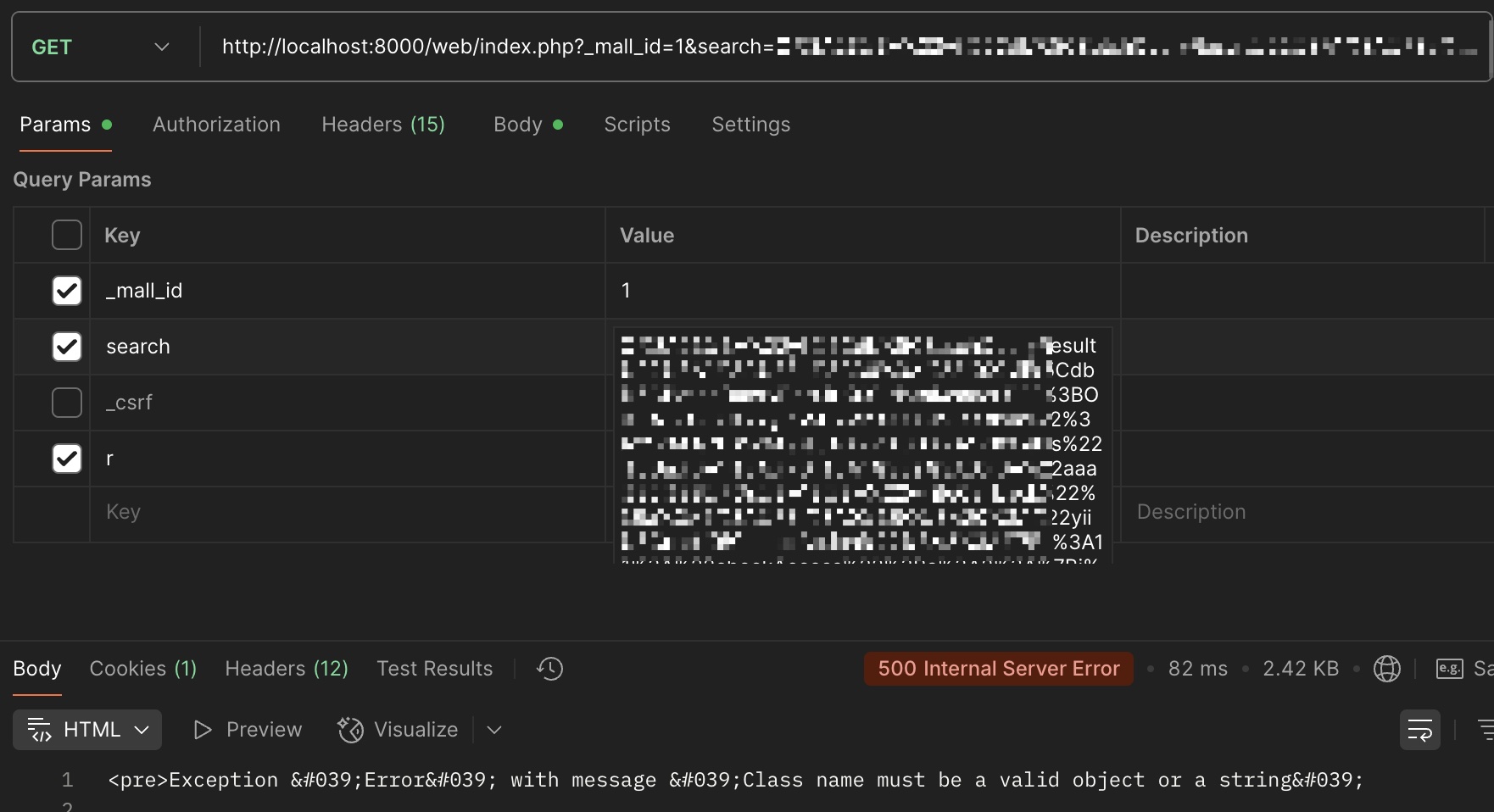Open the response history clock icon
Viewport: 1494px width, 812px height.
click(549, 669)
